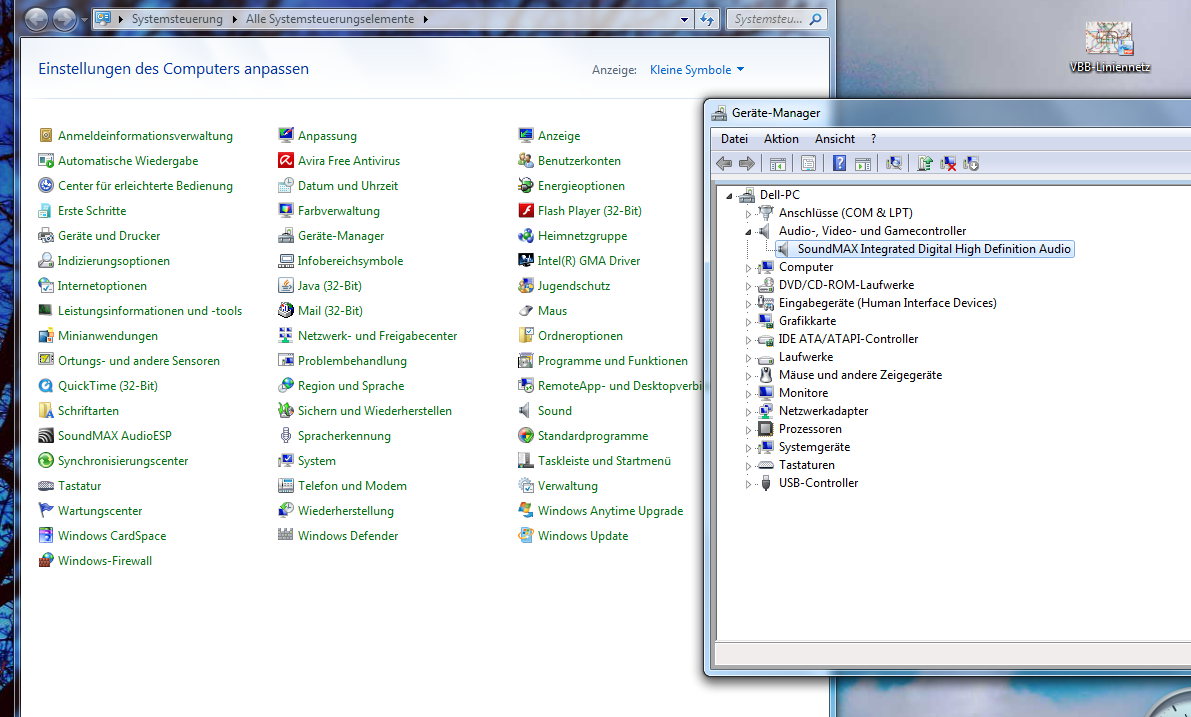Open Netzwerk- und Freigabecenter
The image size is (1191, 717).
click(x=378, y=336)
